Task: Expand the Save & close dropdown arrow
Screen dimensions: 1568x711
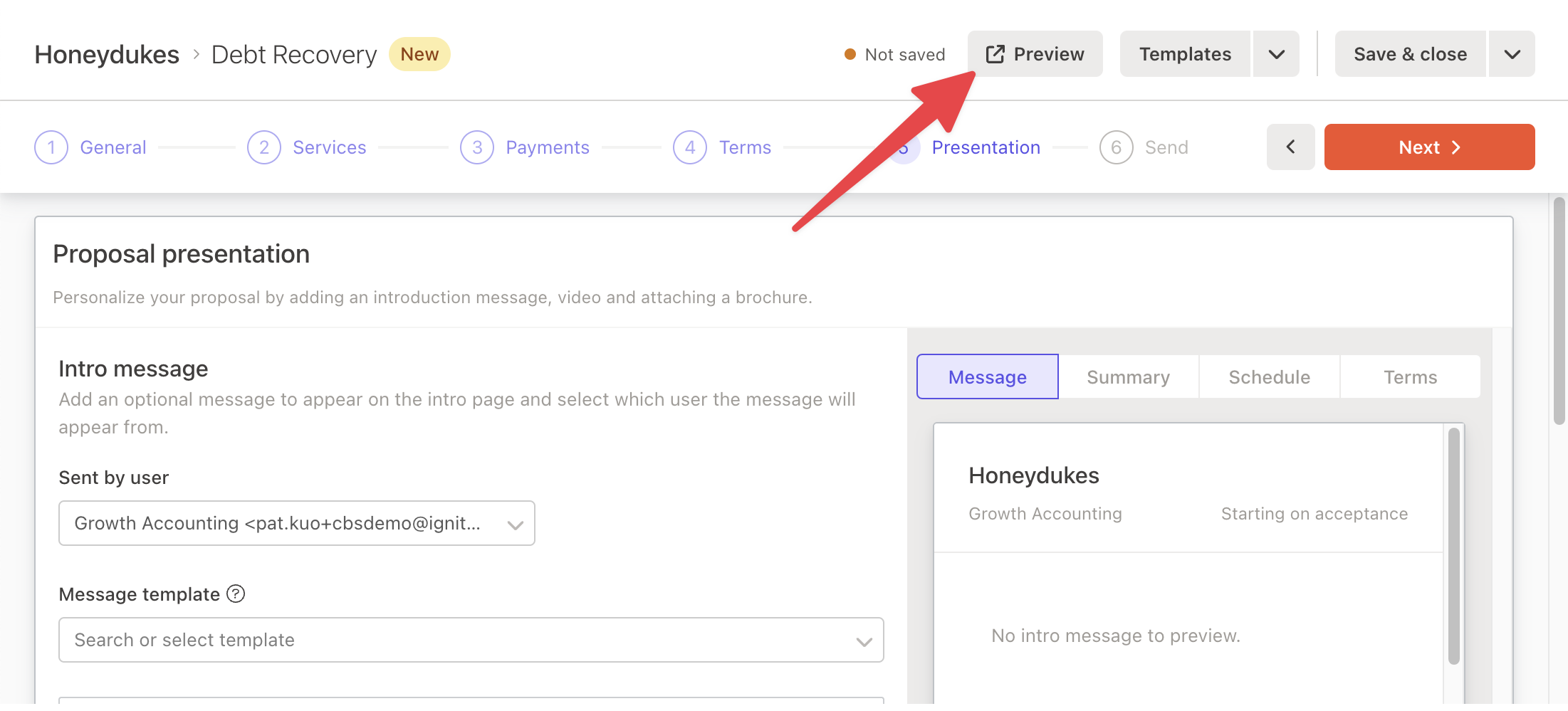Action: coord(1512,54)
